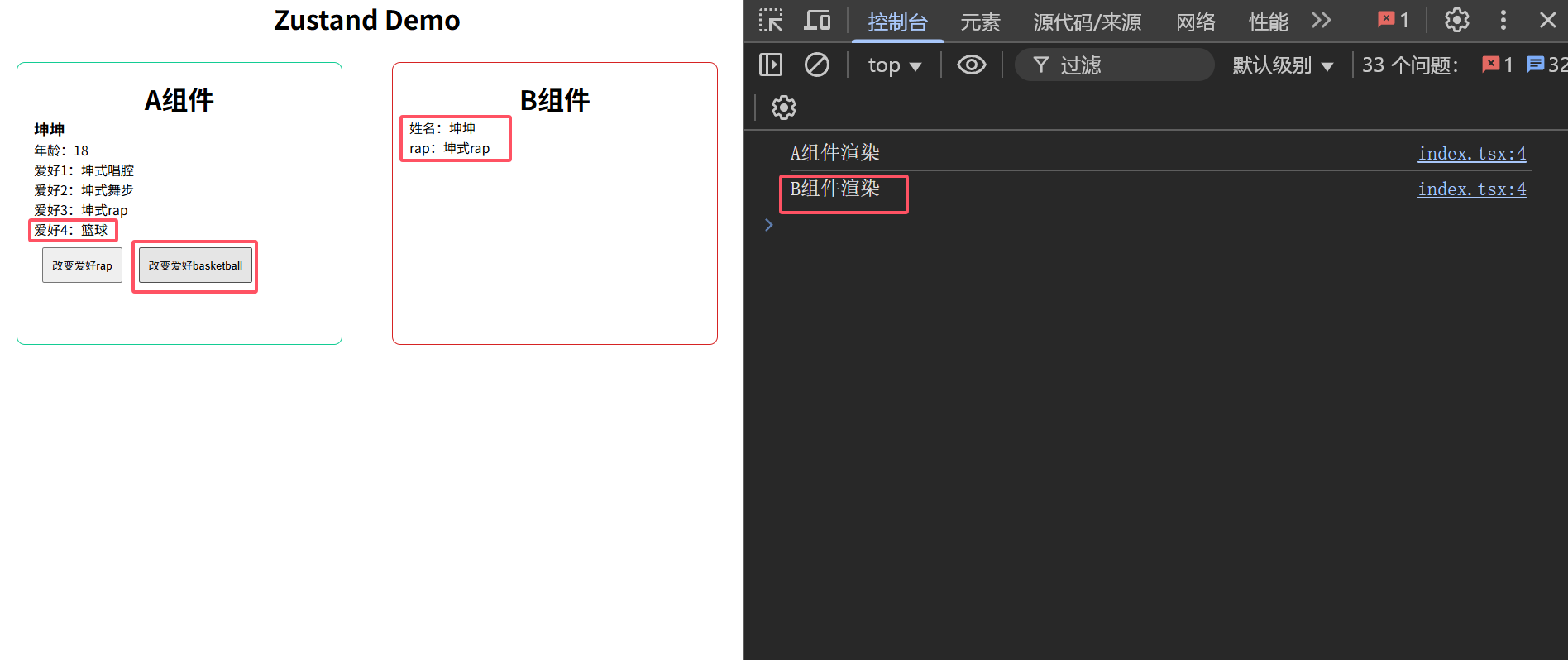Select the A组件渲染 log message
This screenshot has height=660, width=1568.
(834, 153)
